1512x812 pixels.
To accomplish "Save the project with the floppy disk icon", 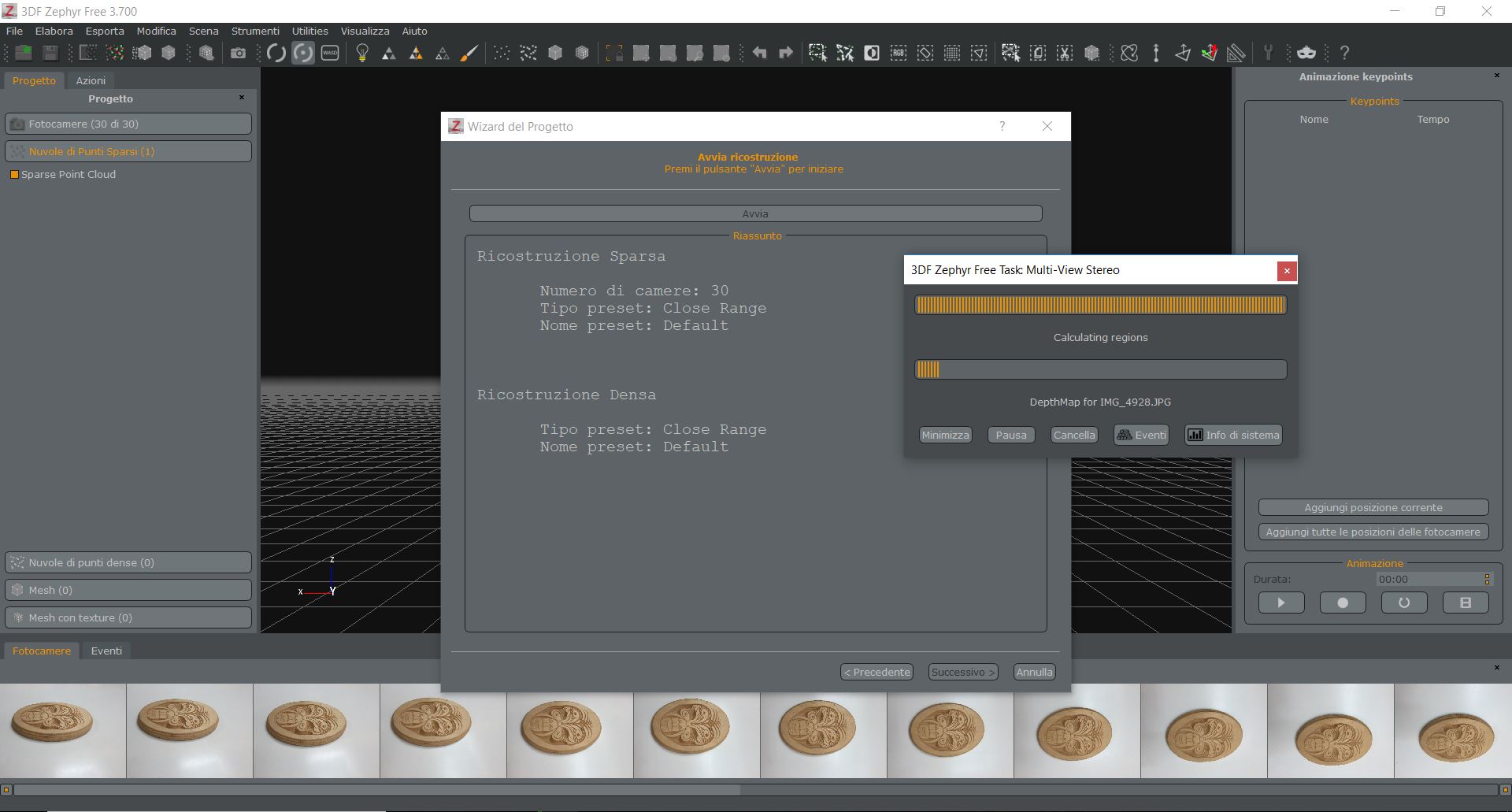I will pos(50,53).
